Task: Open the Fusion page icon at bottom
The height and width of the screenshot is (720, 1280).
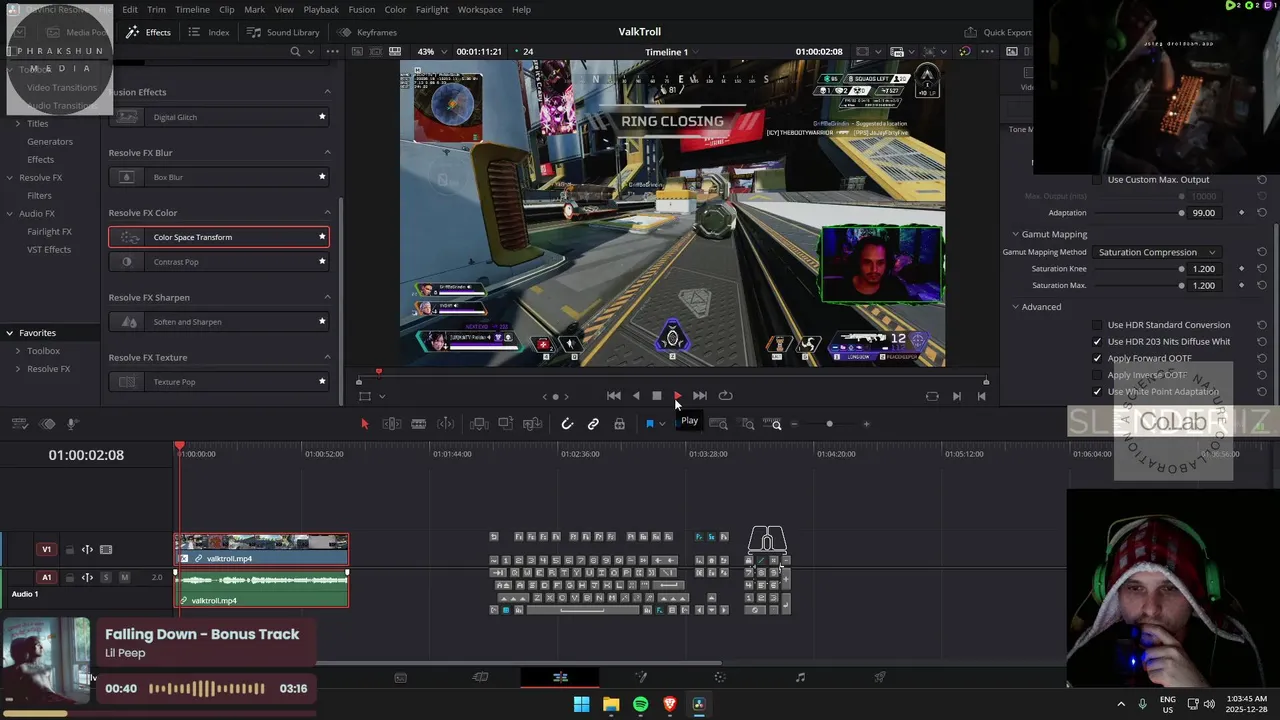Action: coord(640,677)
